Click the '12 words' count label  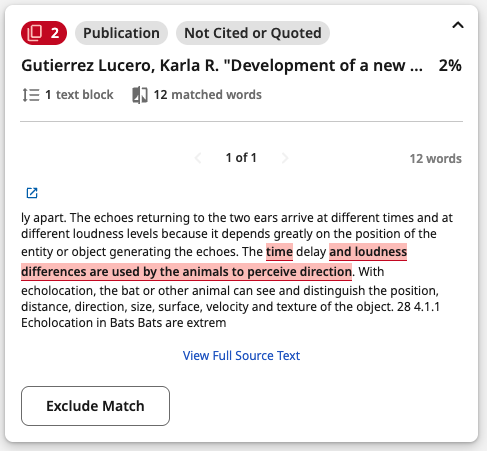pos(436,159)
